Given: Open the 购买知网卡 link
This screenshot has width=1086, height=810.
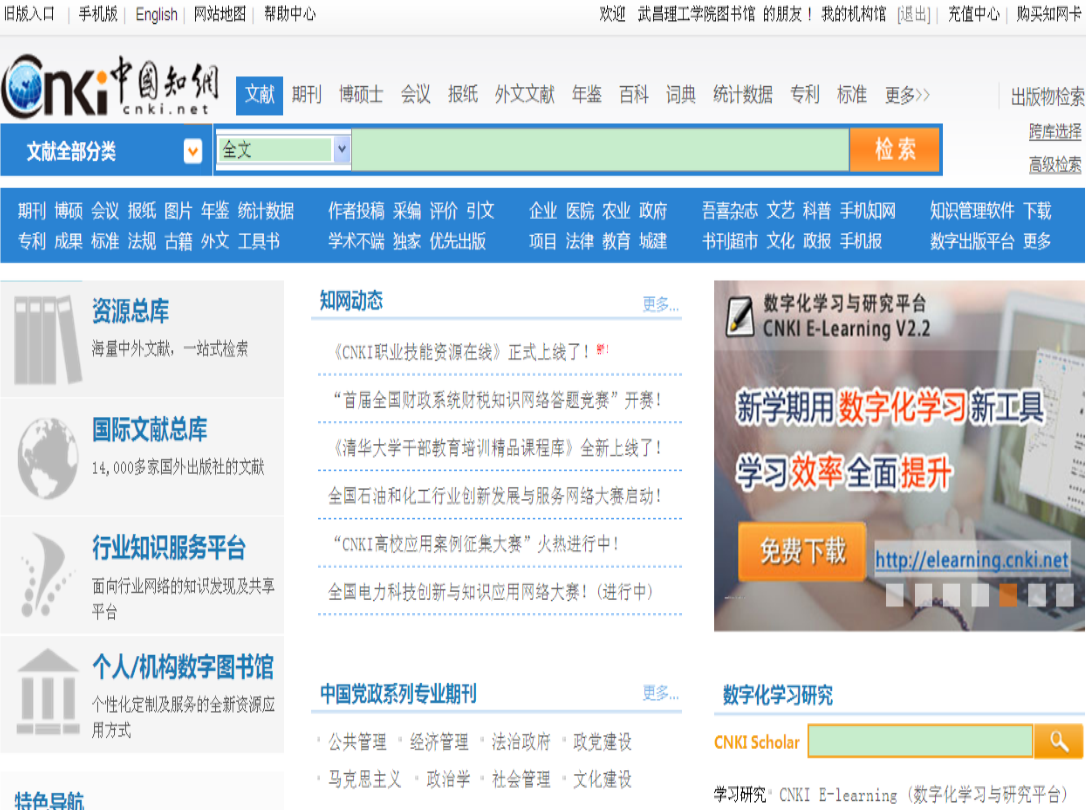Looking at the screenshot, I should click(1049, 14).
